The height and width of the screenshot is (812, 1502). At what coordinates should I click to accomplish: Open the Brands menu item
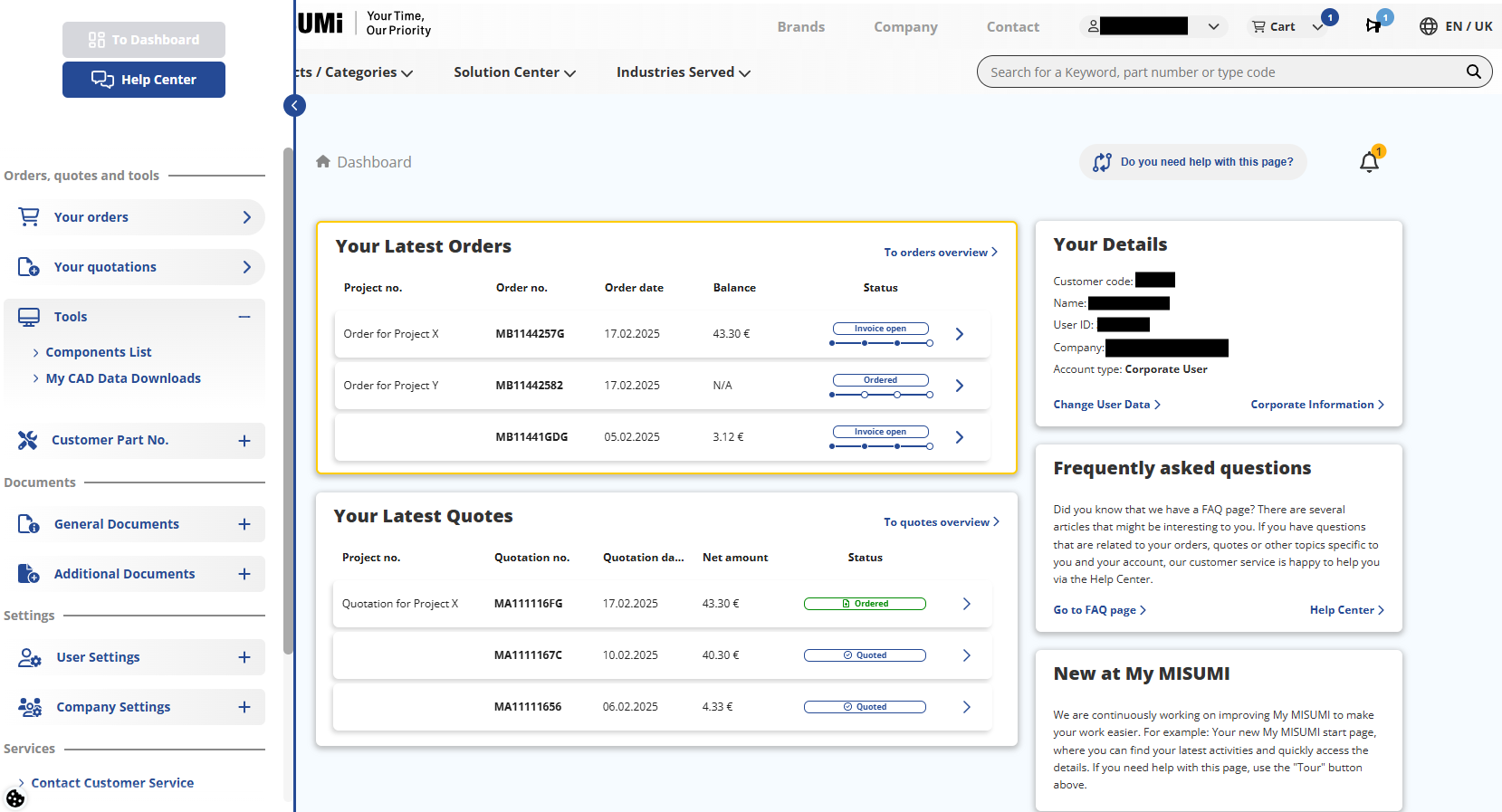[x=800, y=27]
